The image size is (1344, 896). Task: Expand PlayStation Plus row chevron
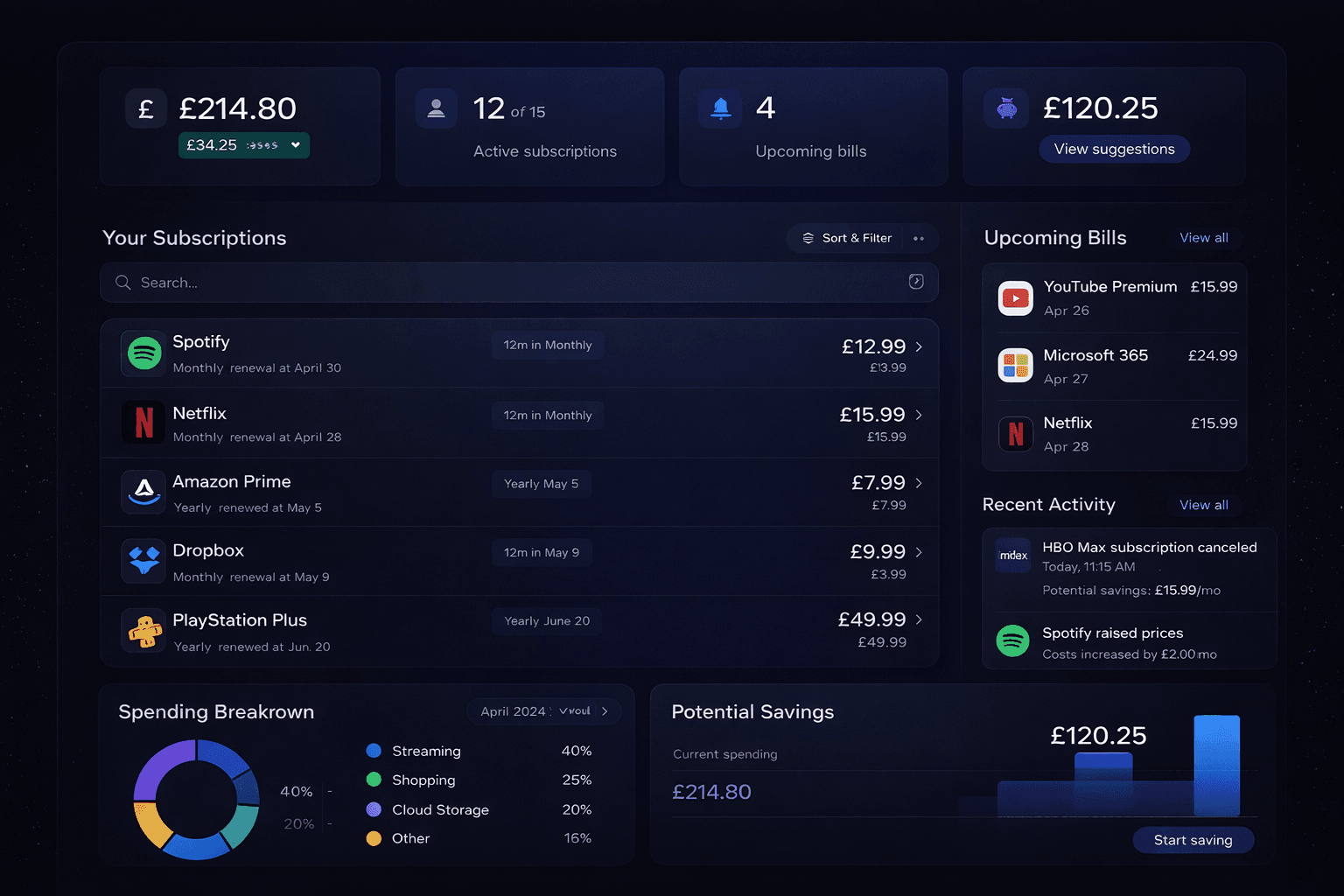tap(919, 619)
